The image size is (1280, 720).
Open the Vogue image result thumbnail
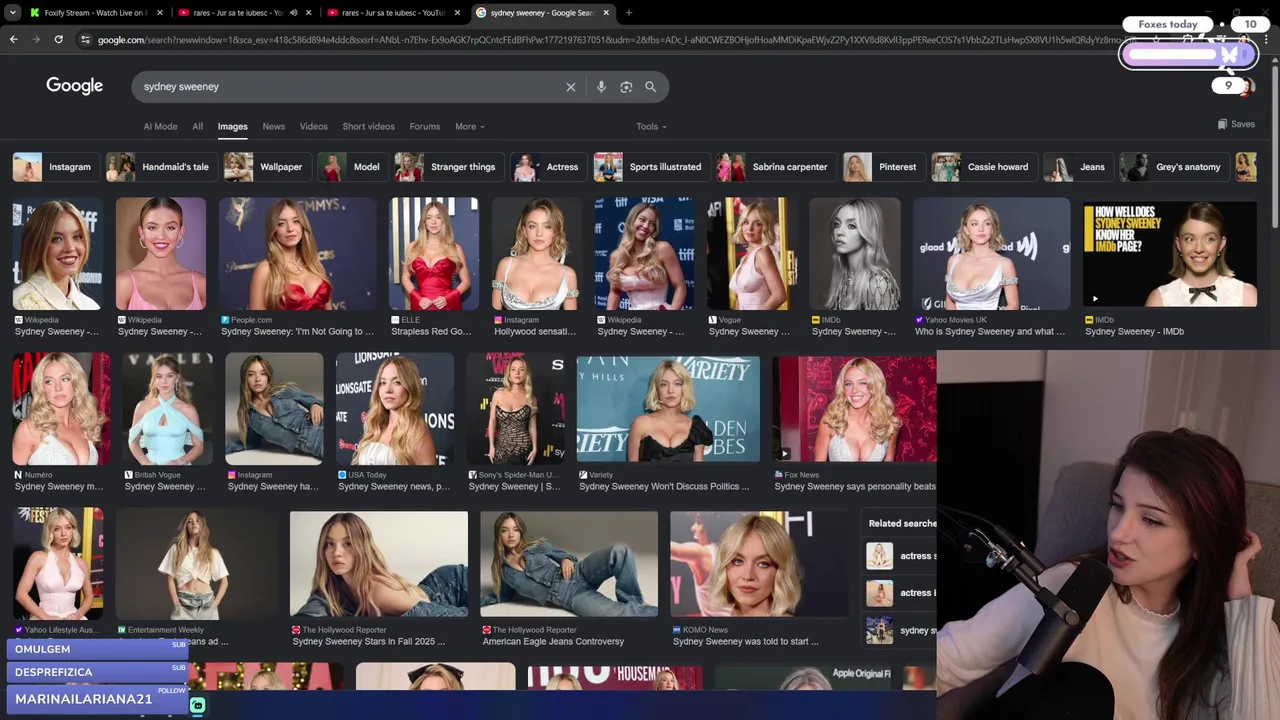click(752, 254)
